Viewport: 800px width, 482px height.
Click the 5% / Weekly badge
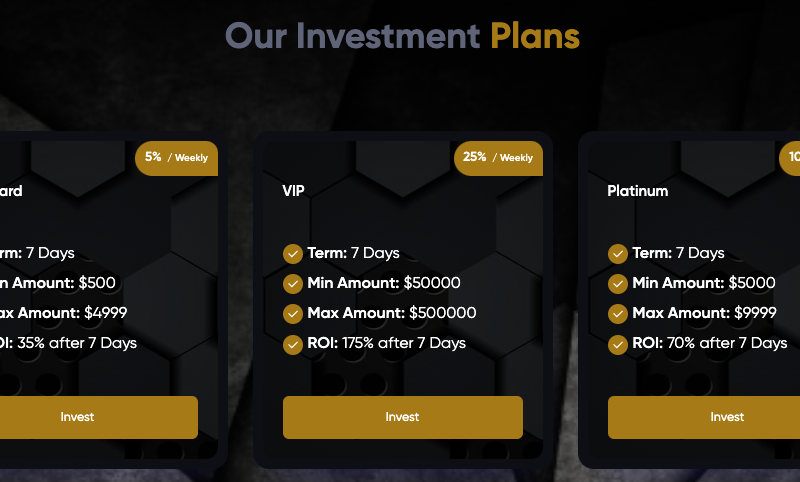(176, 158)
